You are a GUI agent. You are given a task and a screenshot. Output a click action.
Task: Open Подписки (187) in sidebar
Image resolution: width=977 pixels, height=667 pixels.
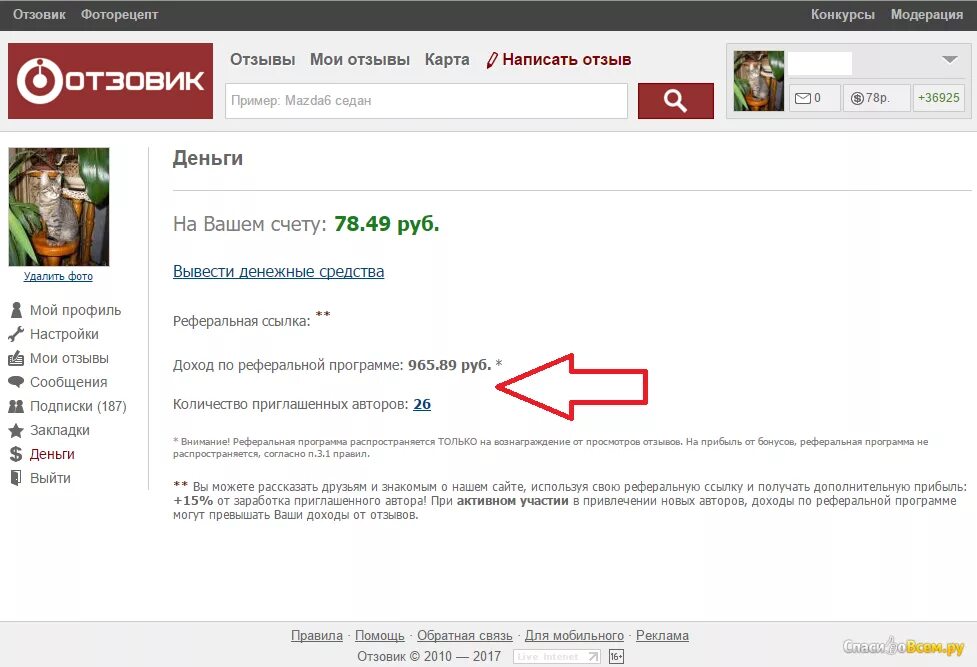(67, 406)
